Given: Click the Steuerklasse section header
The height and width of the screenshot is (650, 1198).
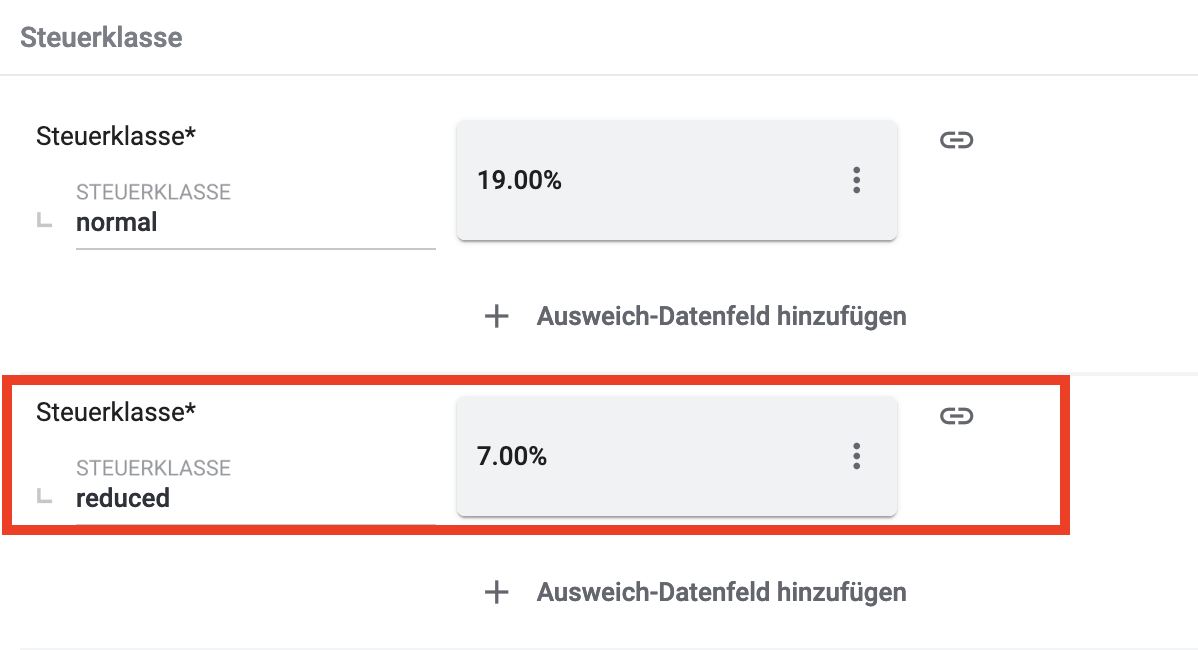Looking at the screenshot, I should point(101,38).
